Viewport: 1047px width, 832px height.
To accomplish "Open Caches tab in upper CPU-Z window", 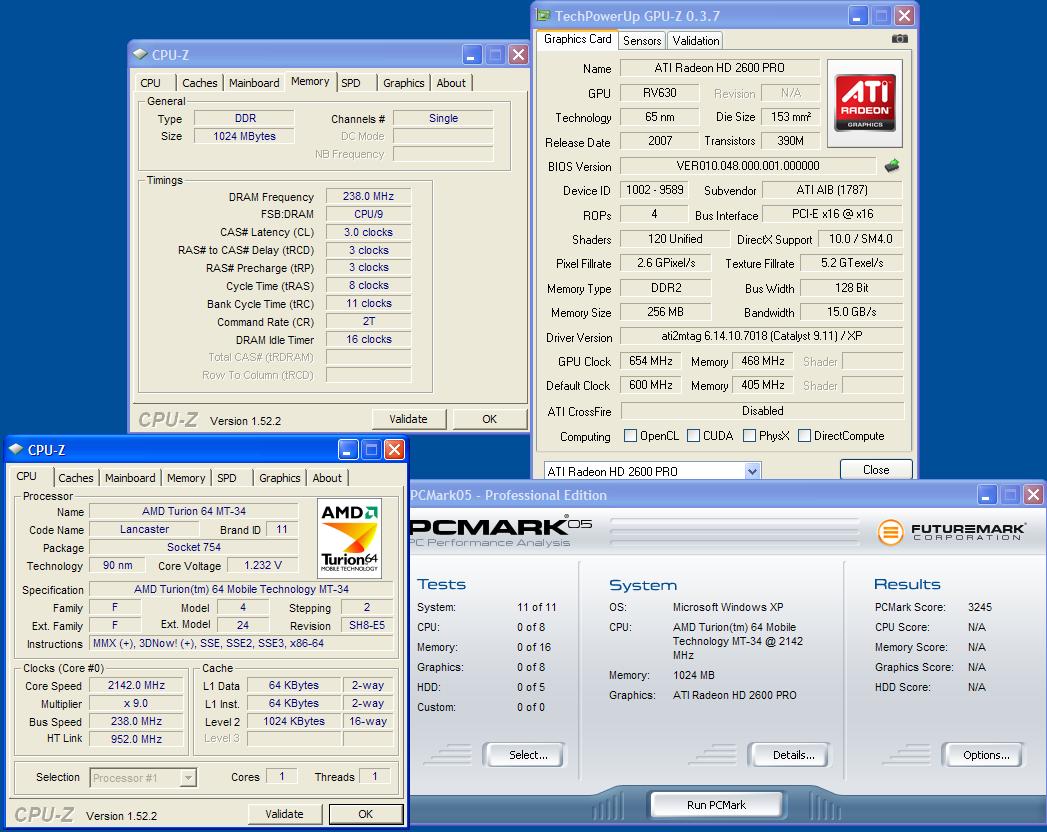I will (200, 83).
